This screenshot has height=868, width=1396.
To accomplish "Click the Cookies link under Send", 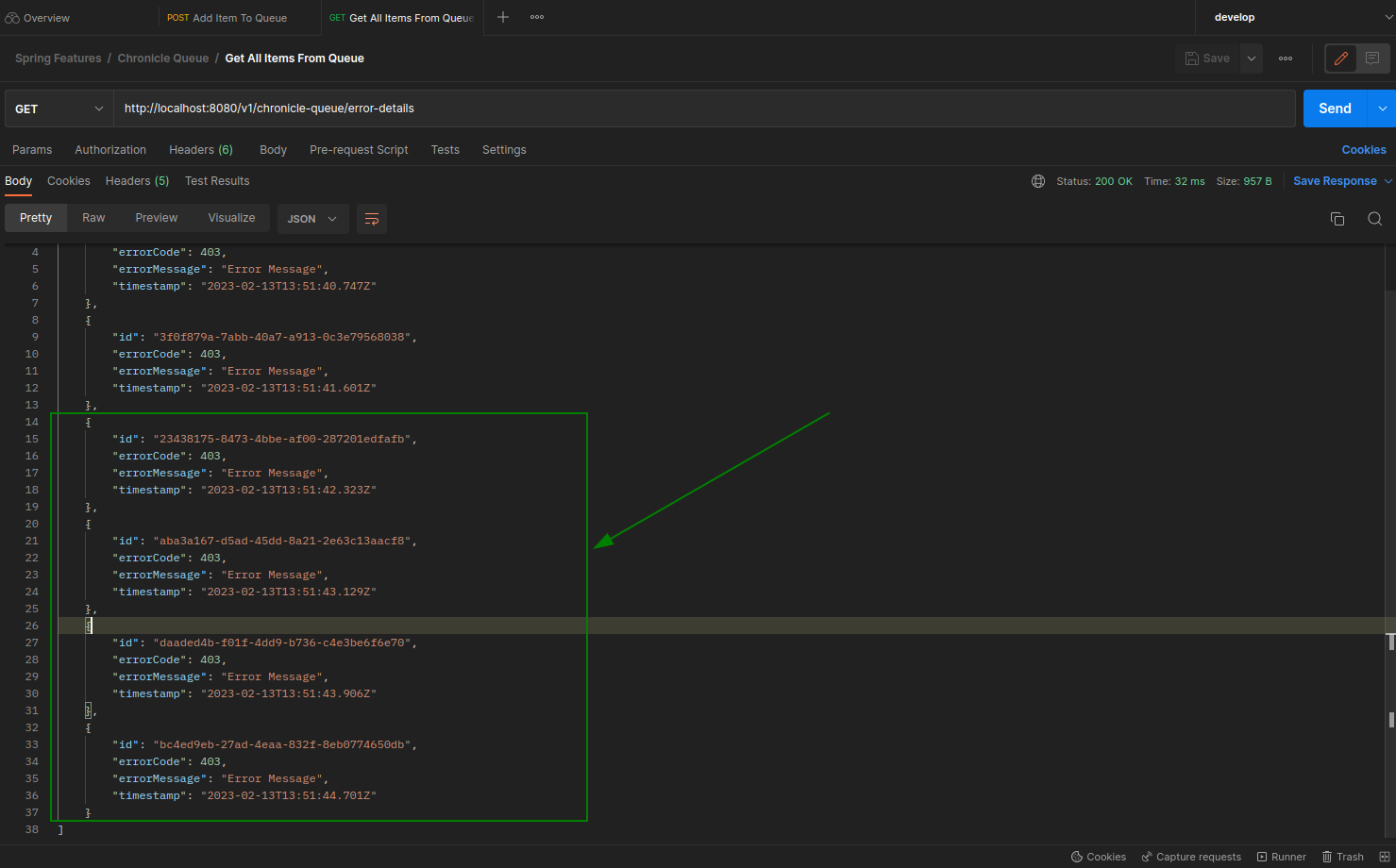I will pyautogui.click(x=1363, y=150).
